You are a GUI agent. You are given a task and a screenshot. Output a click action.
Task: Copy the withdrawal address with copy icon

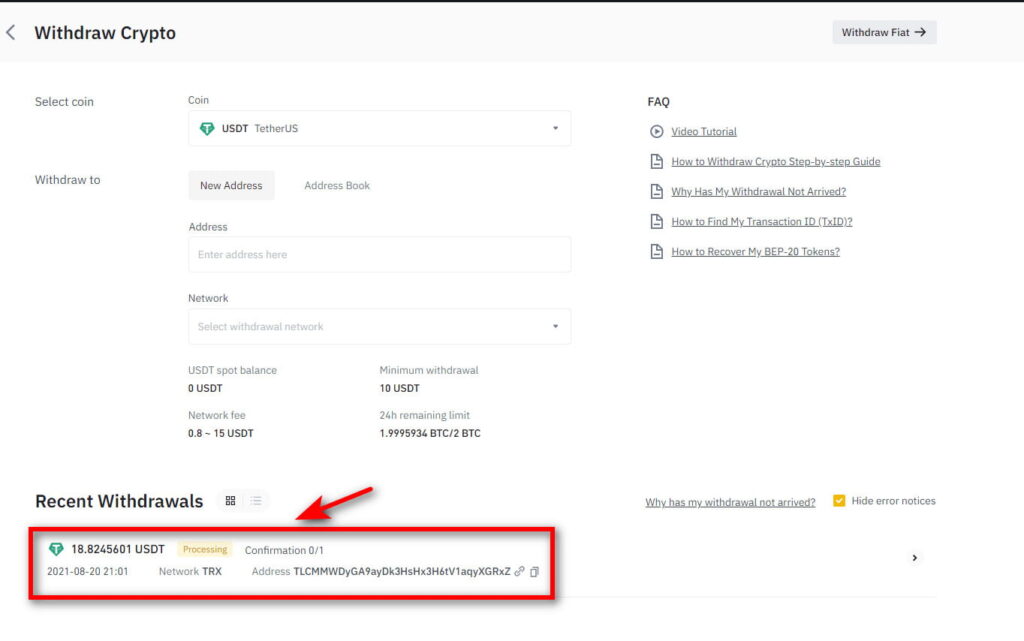534,572
